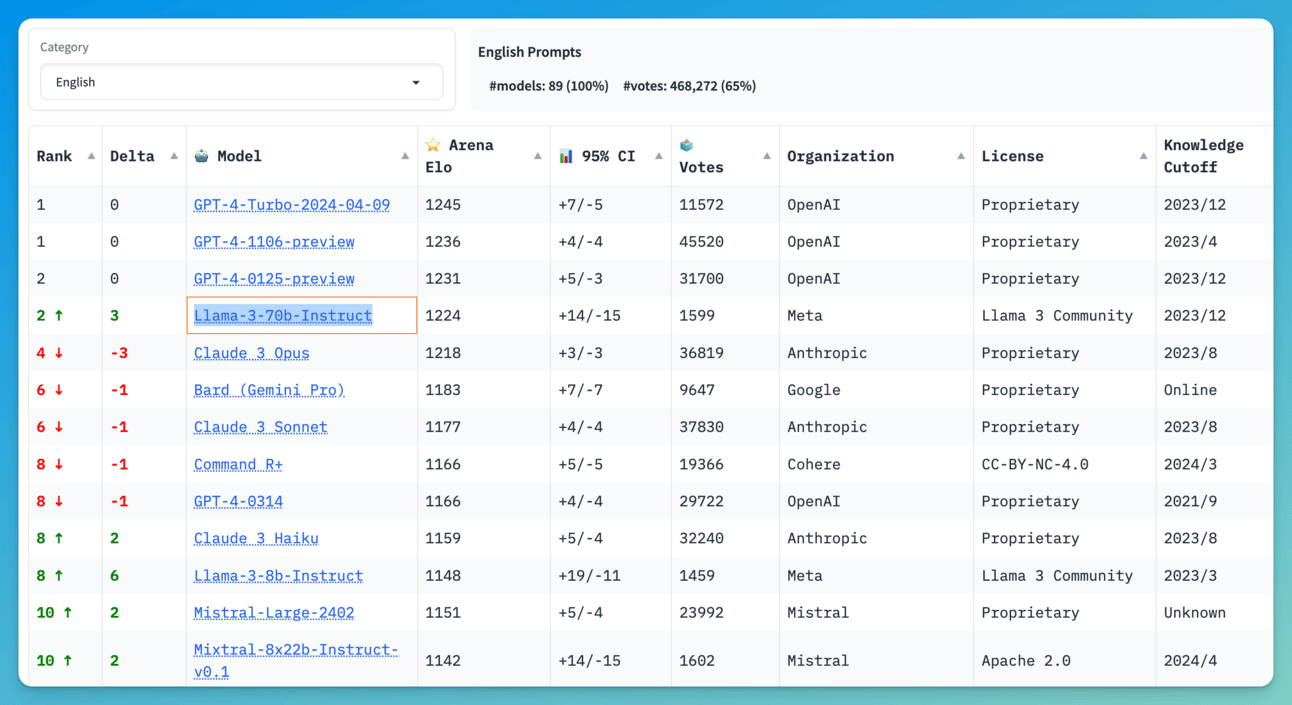
Task: Click the votes count 45520
Action: [x=701, y=242]
